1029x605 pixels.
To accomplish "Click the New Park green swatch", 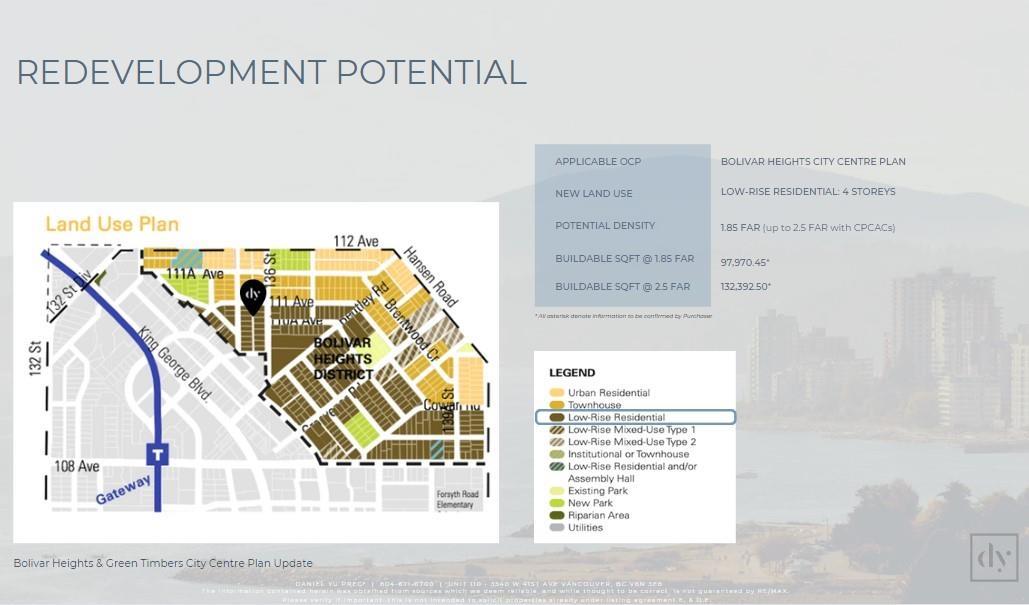I will click(557, 503).
